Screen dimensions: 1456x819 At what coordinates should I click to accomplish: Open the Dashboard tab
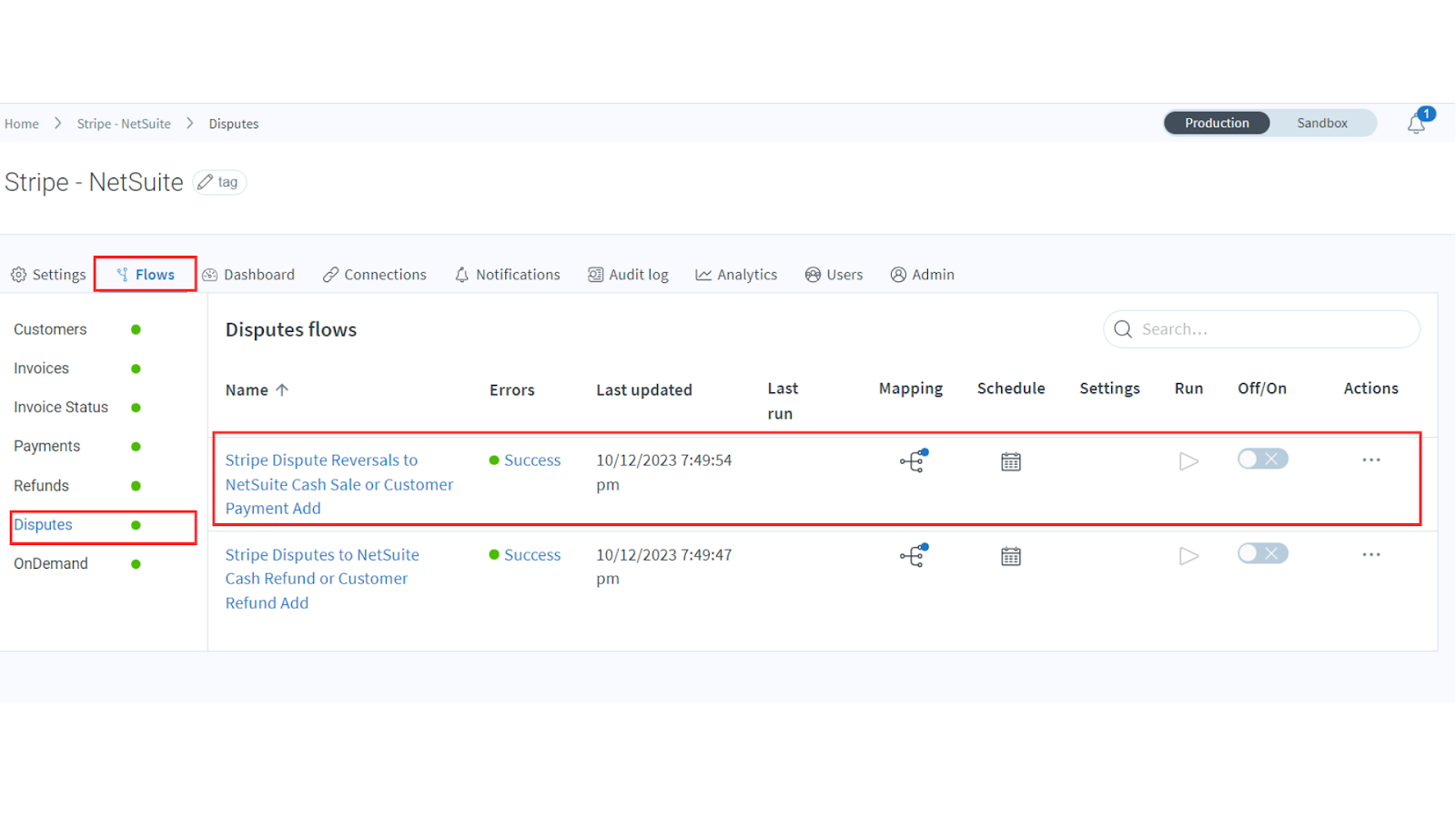[248, 275]
